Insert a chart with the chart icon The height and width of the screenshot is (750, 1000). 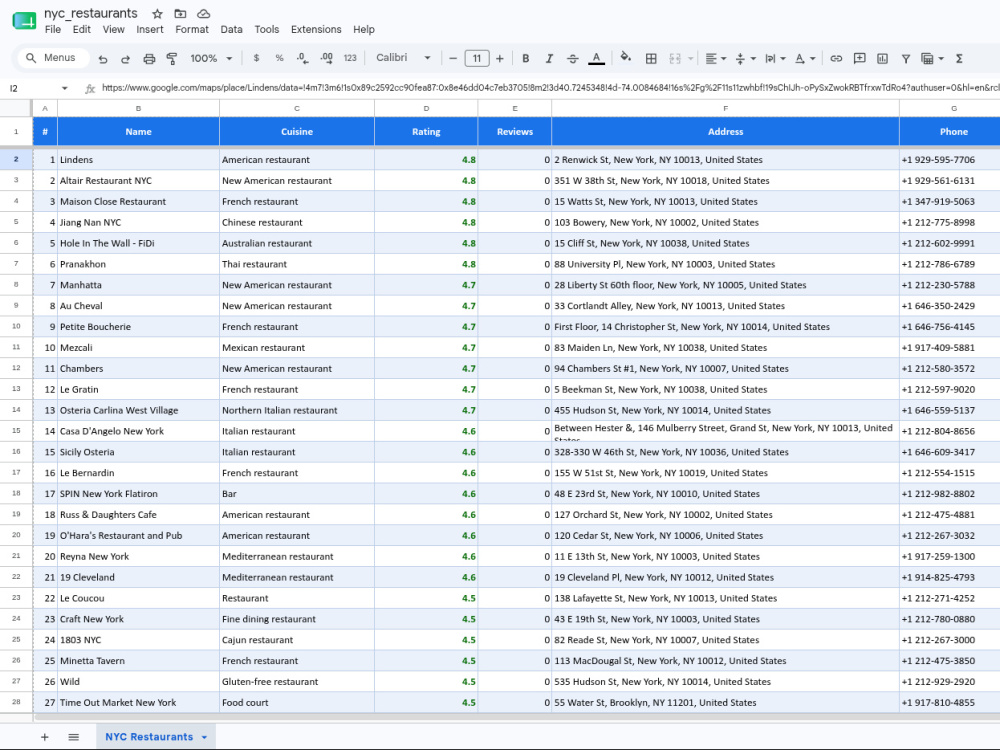point(883,58)
